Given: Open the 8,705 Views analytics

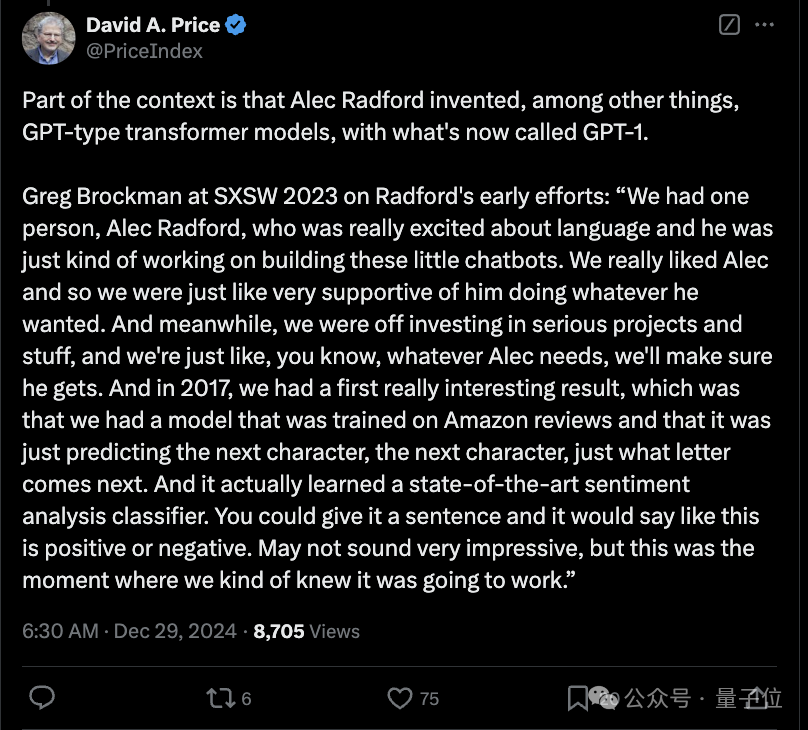Looking at the screenshot, I should [307, 631].
